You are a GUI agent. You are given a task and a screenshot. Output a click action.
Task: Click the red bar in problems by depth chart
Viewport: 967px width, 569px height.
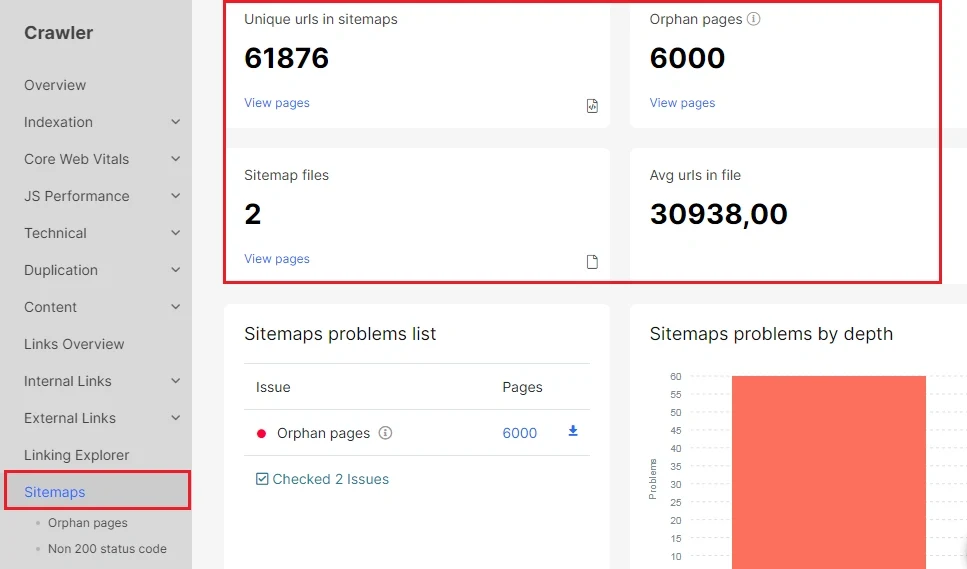coord(828,472)
